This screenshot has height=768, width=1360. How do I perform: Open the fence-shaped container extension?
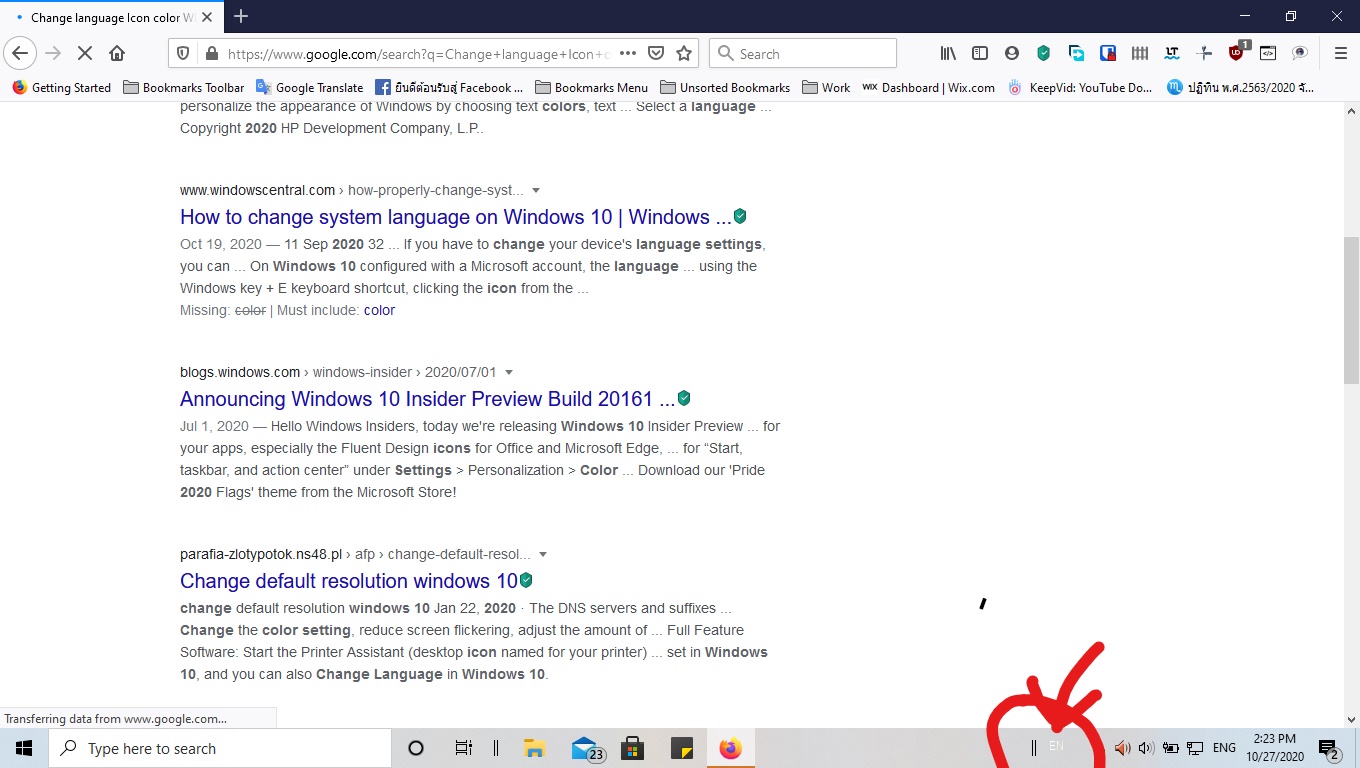coord(1140,53)
